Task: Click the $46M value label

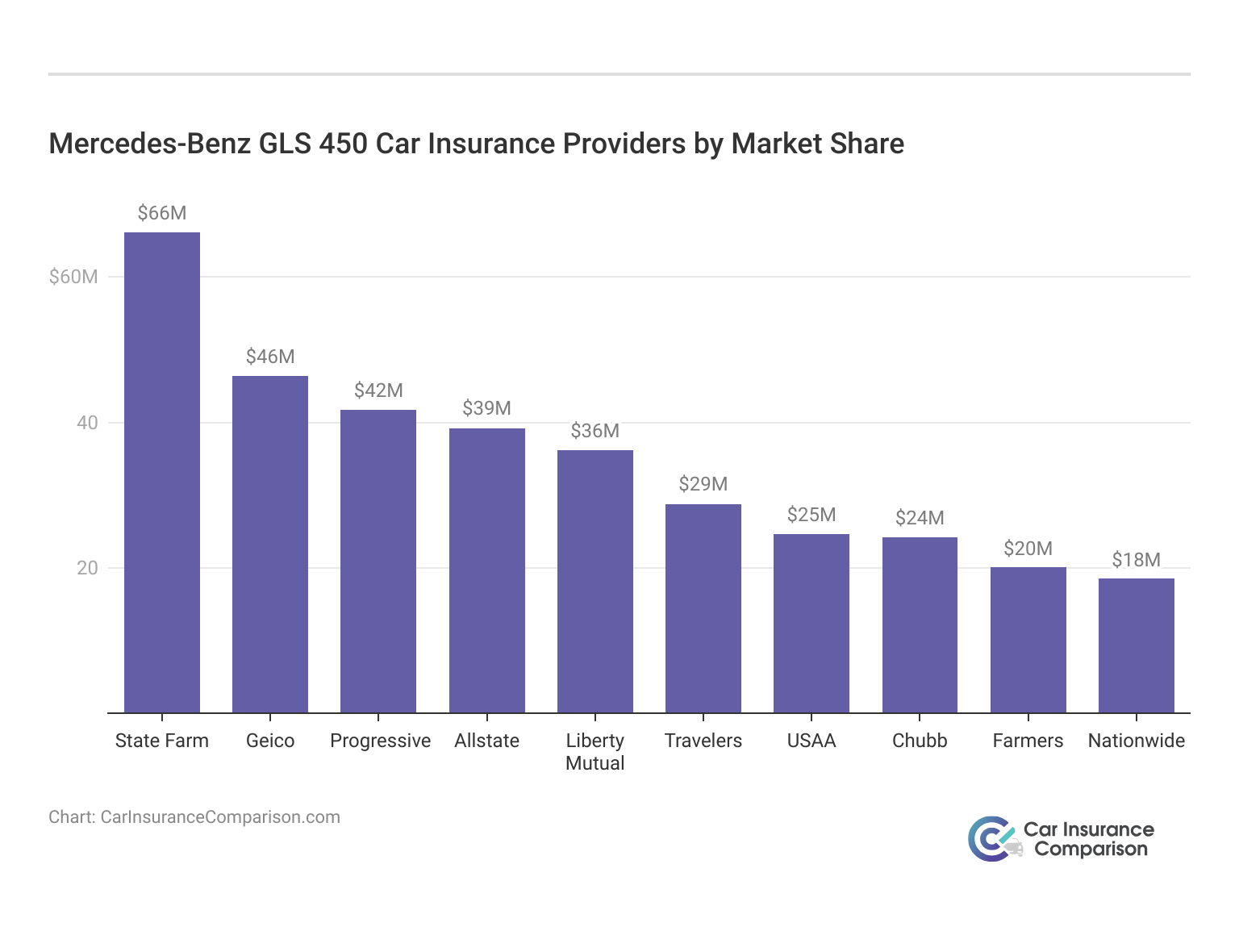Action: click(270, 357)
